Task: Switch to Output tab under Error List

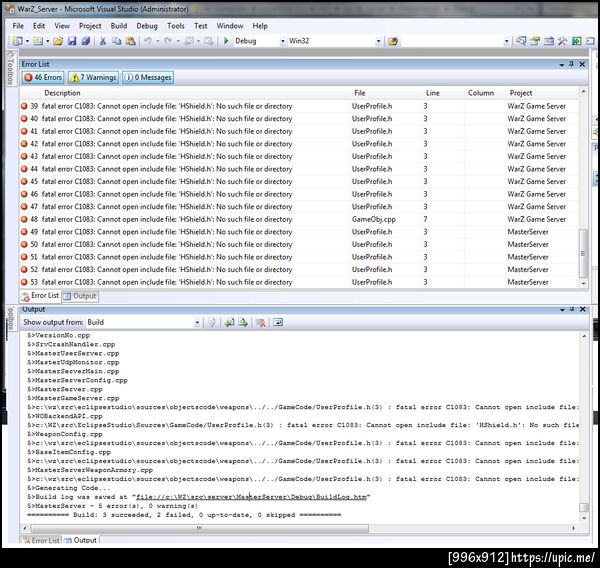Action: pyautogui.click(x=80, y=296)
